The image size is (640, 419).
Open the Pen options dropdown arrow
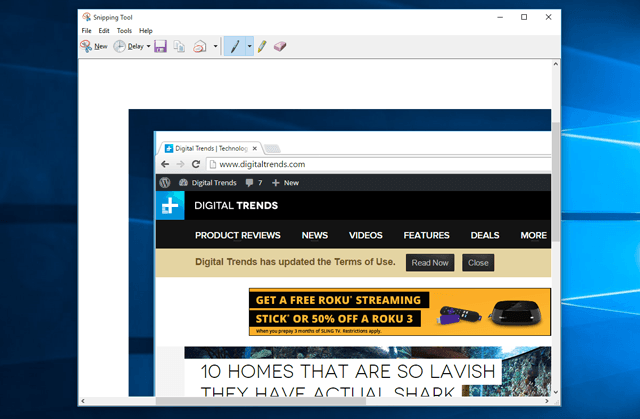(x=249, y=47)
